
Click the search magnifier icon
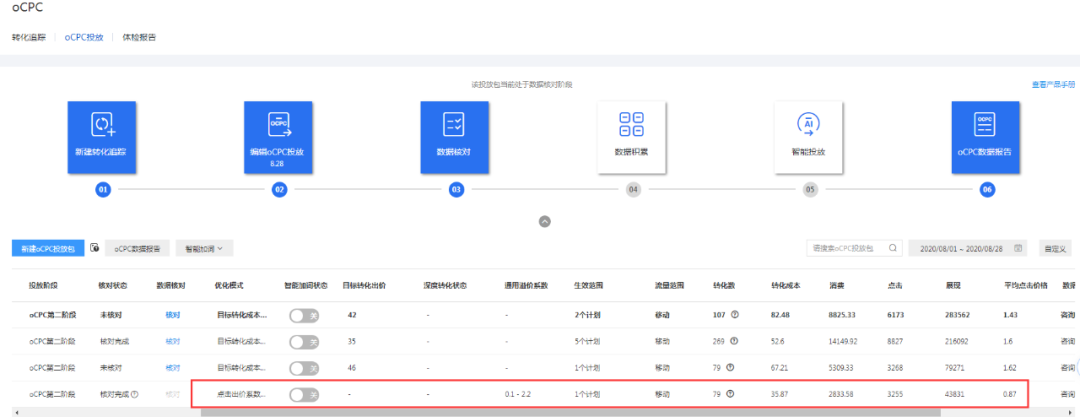[892, 248]
